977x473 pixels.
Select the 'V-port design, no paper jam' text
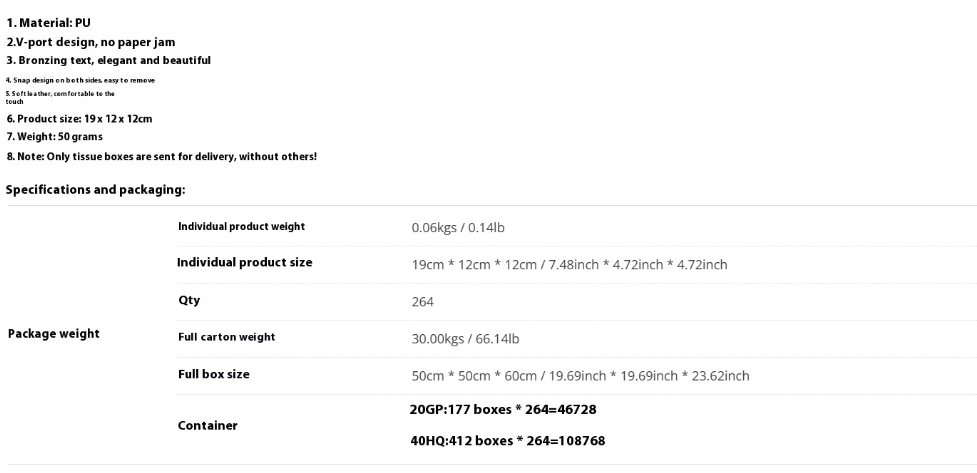tap(91, 42)
